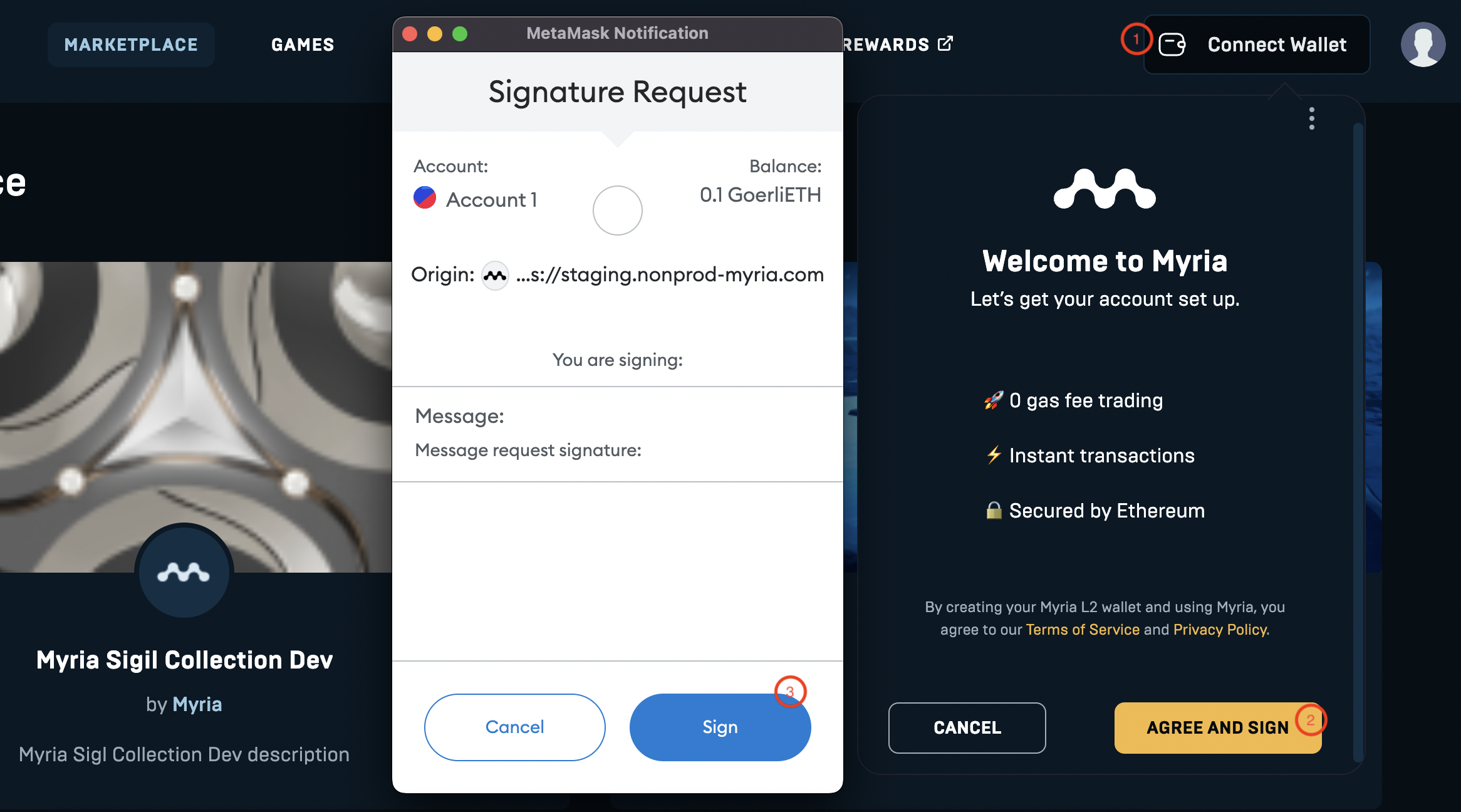Click Cancel in MetaMask signature request
The image size is (1461, 812).
coord(513,727)
